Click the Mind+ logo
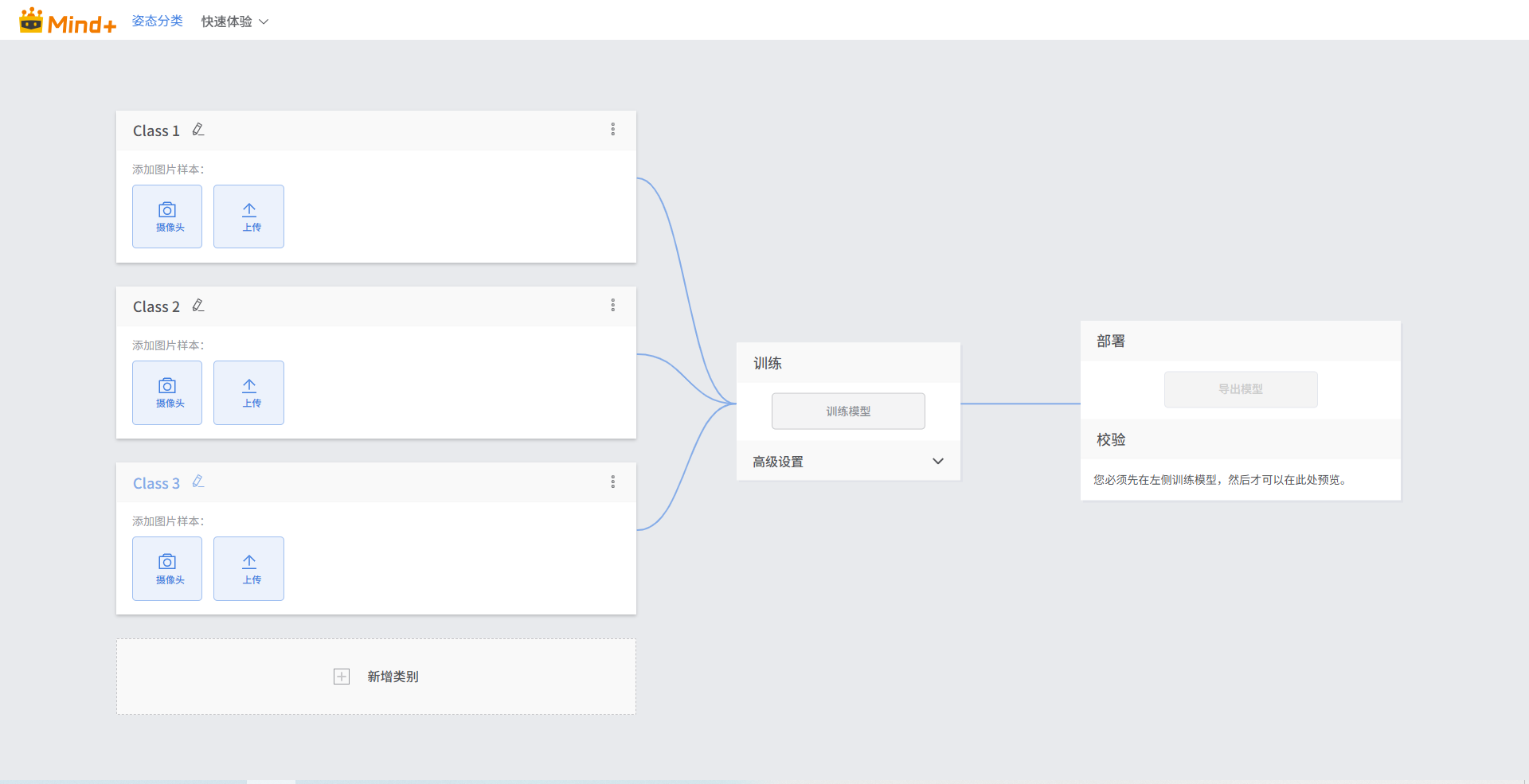This screenshot has width=1529, height=784. pyautogui.click(x=68, y=21)
